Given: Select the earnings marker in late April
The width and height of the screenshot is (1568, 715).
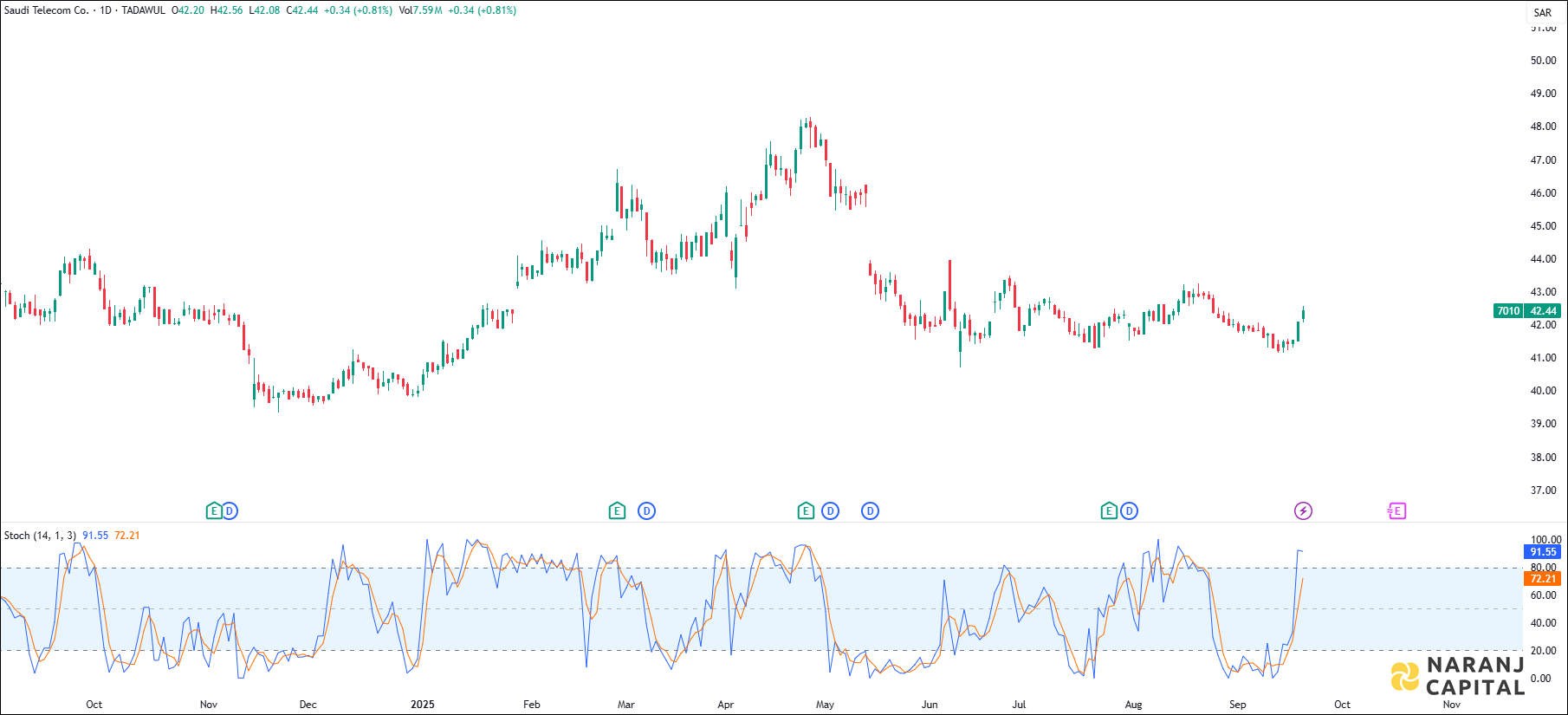Looking at the screenshot, I should (x=806, y=511).
